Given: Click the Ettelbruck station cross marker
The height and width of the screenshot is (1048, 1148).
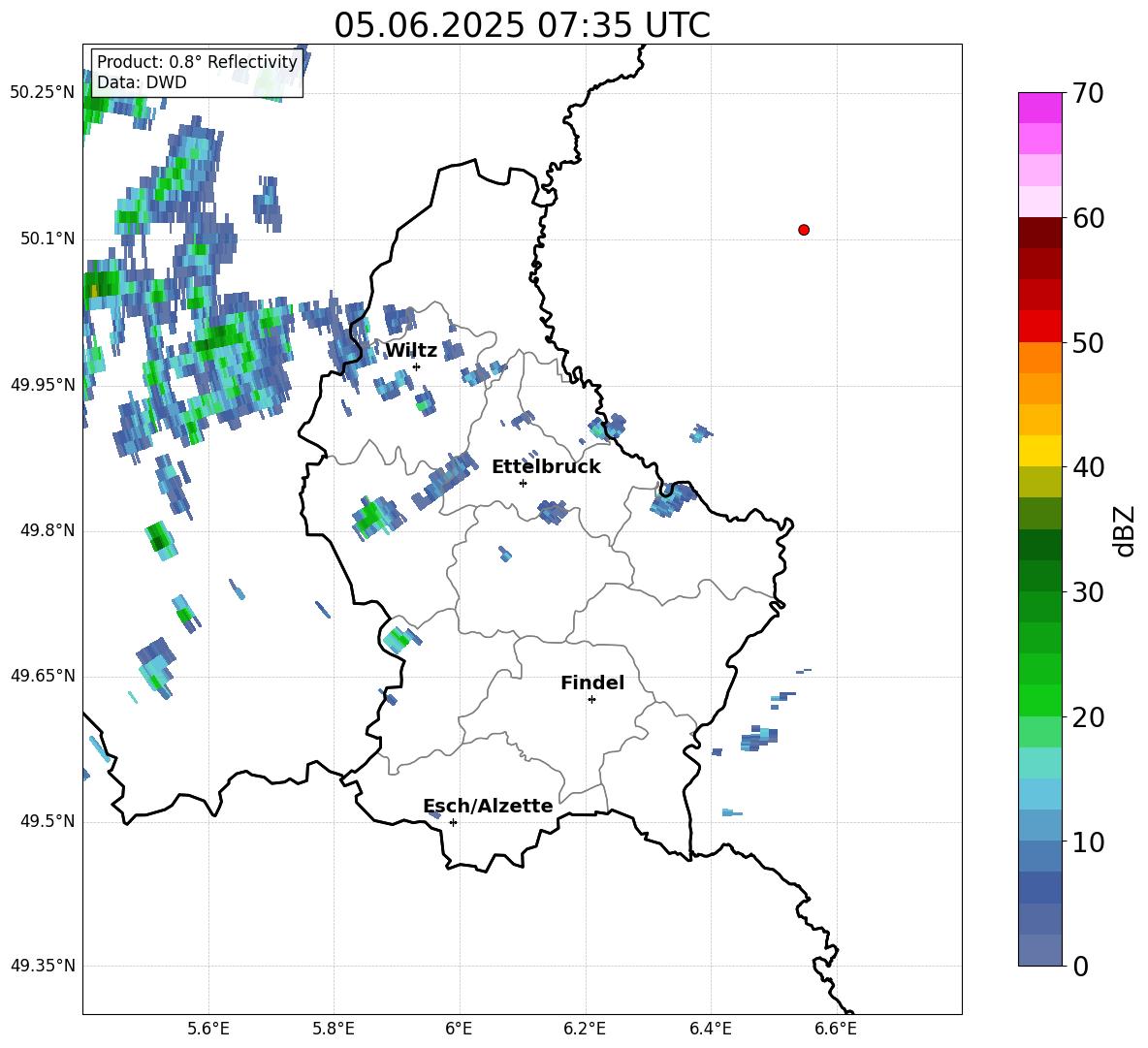Looking at the screenshot, I should point(523,483).
